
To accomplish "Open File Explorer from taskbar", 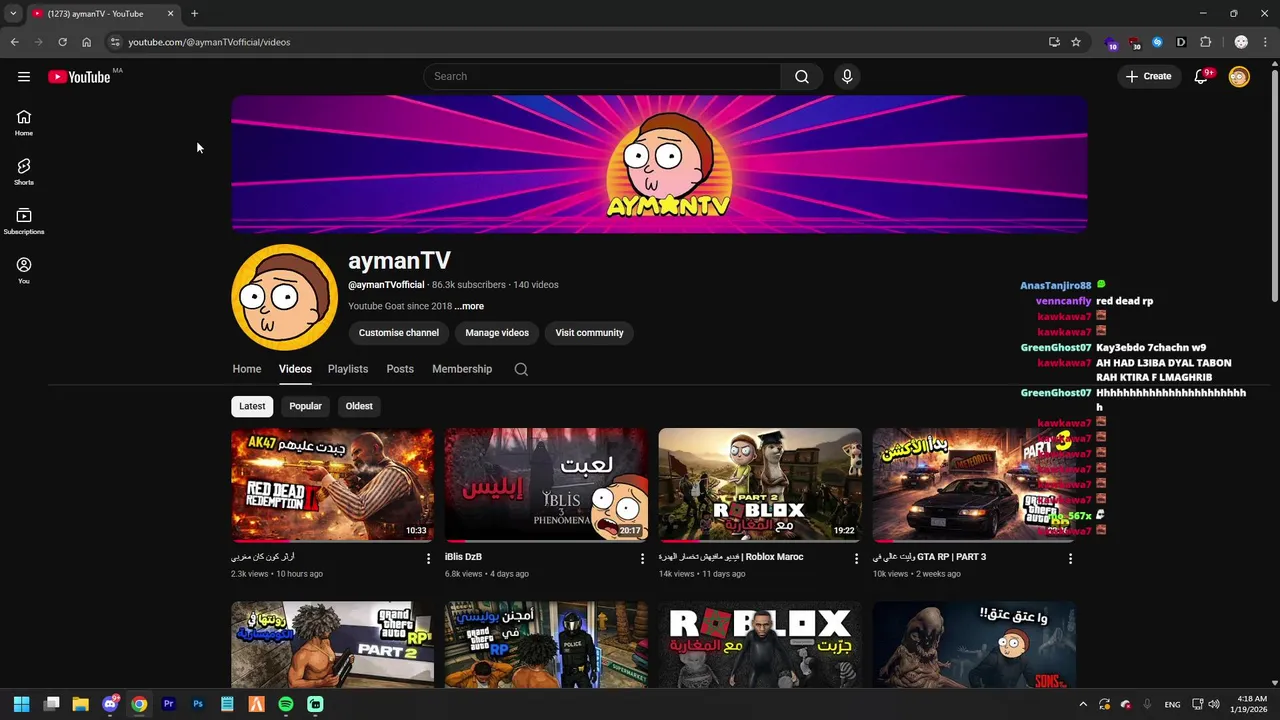I will tap(80, 704).
